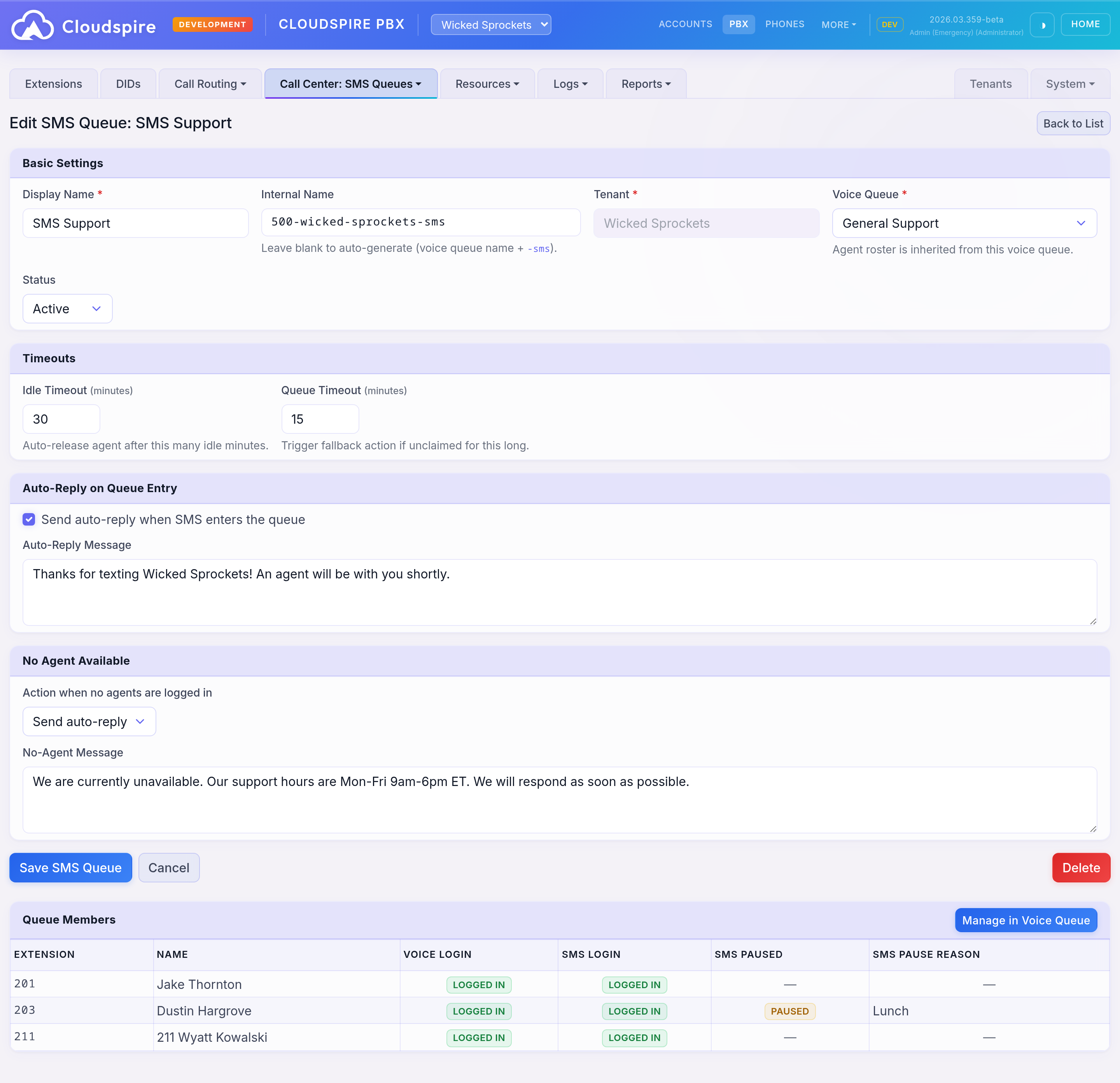Open the no-agent action Send auto-reply dropdown
Viewport: 1120px width, 1083px height.
(x=89, y=721)
